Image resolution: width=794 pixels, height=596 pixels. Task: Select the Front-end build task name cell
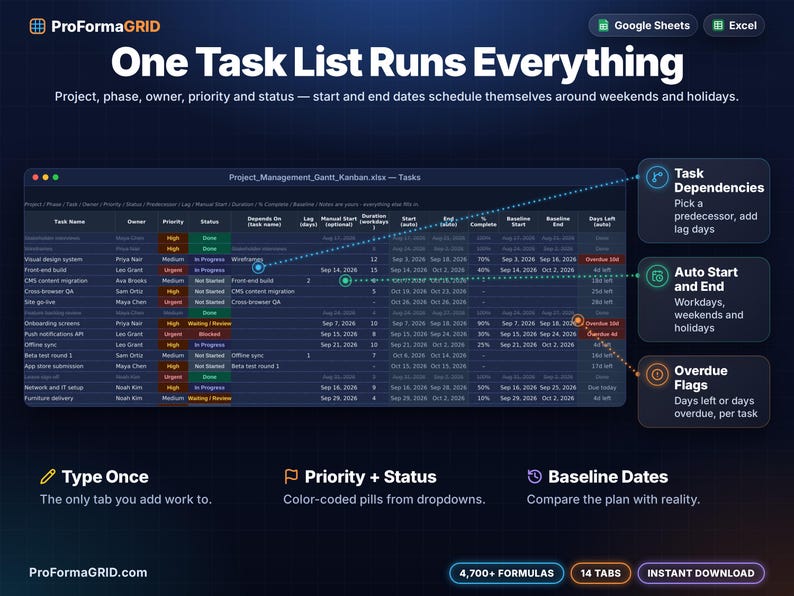click(69, 270)
